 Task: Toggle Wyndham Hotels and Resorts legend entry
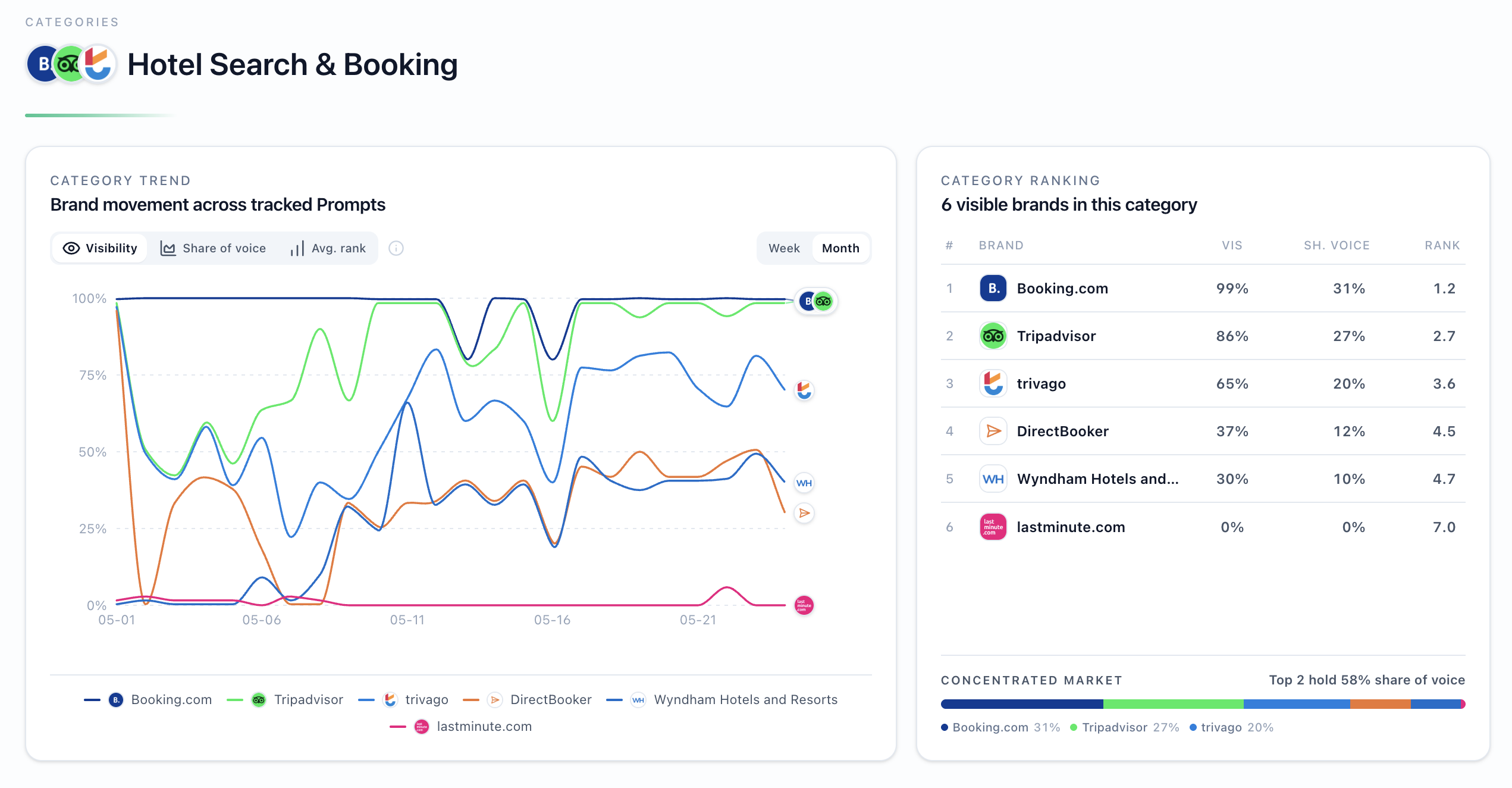[722, 700]
